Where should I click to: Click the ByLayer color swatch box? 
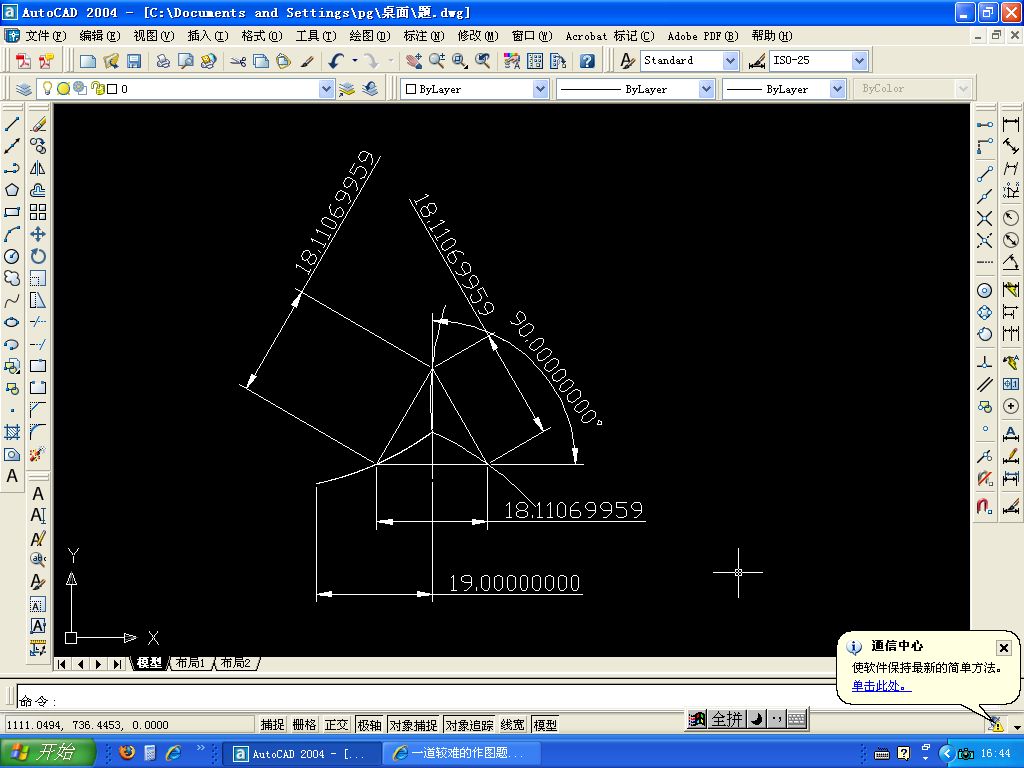click(x=411, y=89)
